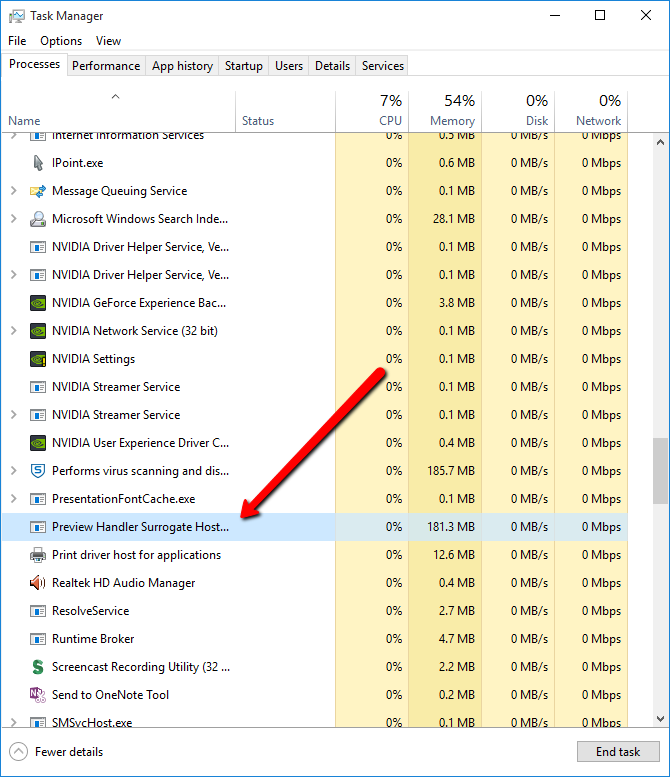The width and height of the screenshot is (670, 777).
Task: Click the scrollbar up arrow
Action: click(660, 142)
